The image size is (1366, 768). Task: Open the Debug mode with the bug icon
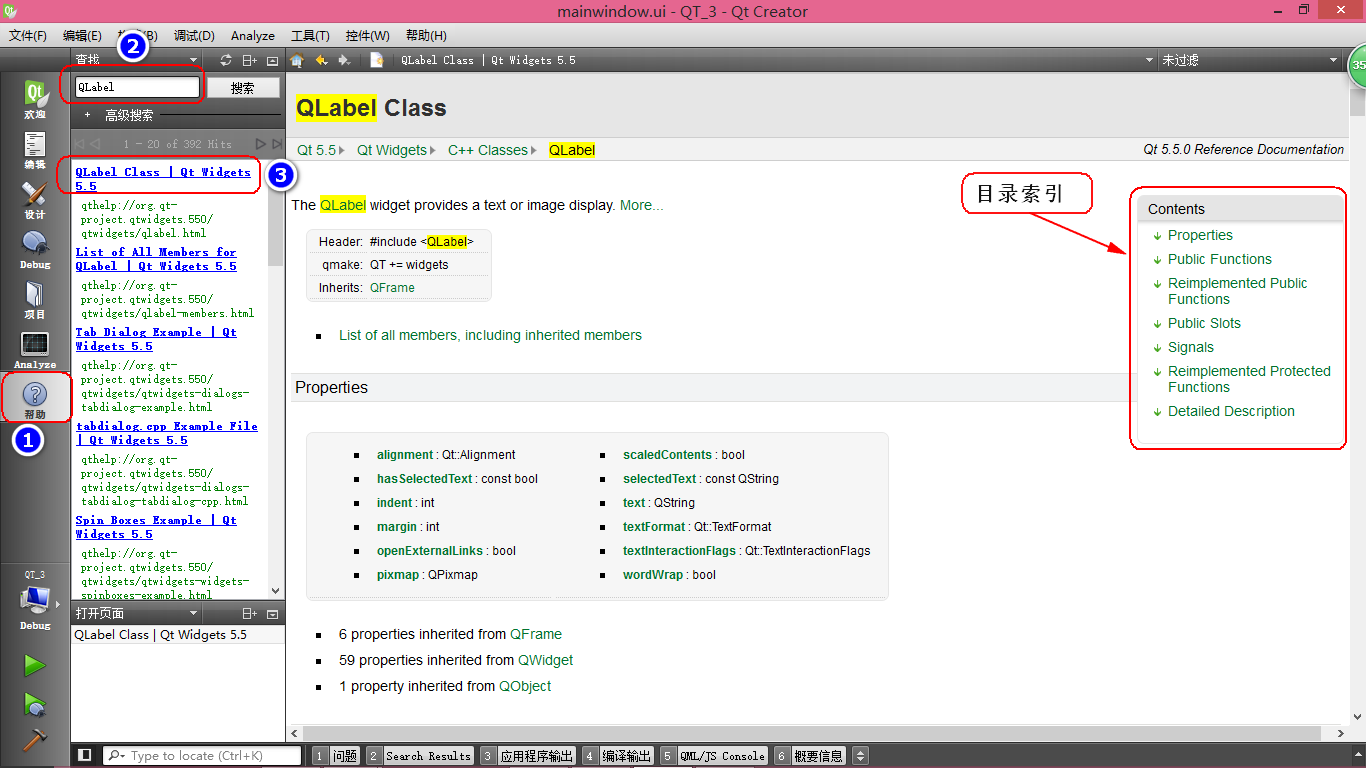(35, 250)
